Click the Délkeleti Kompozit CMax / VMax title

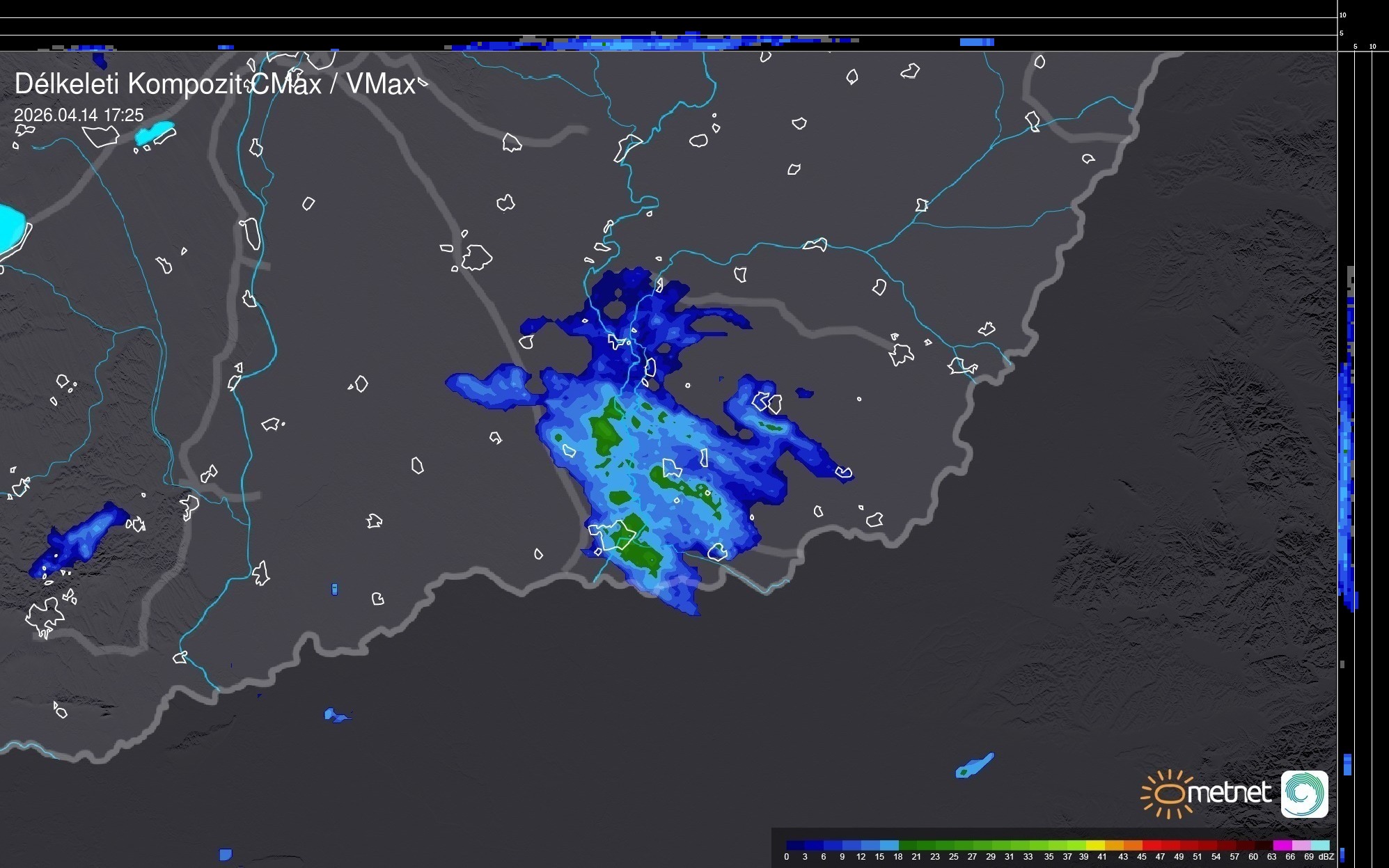[214, 84]
